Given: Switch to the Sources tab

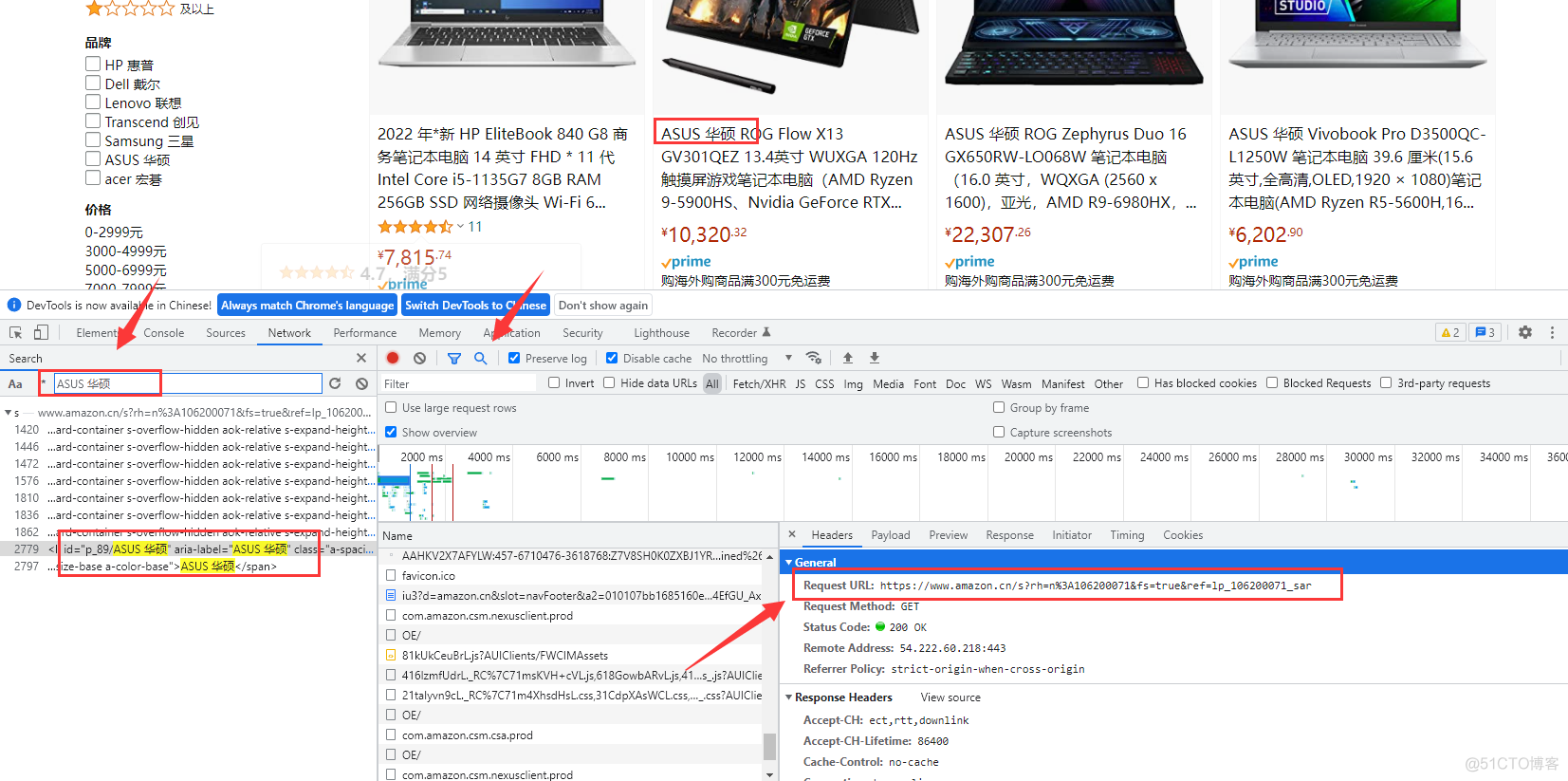Looking at the screenshot, I should 226,333.
